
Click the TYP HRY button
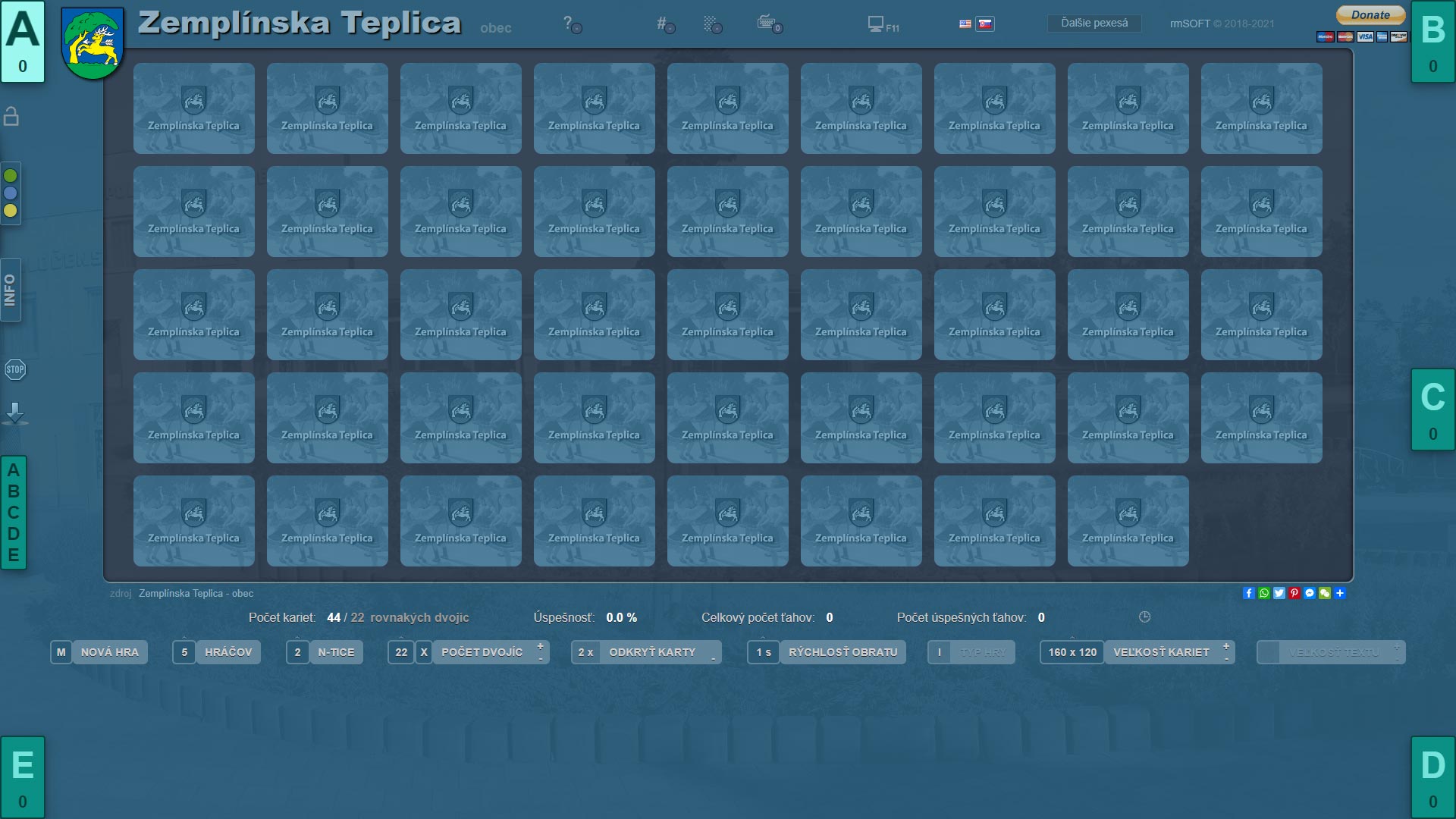[983, 652]
